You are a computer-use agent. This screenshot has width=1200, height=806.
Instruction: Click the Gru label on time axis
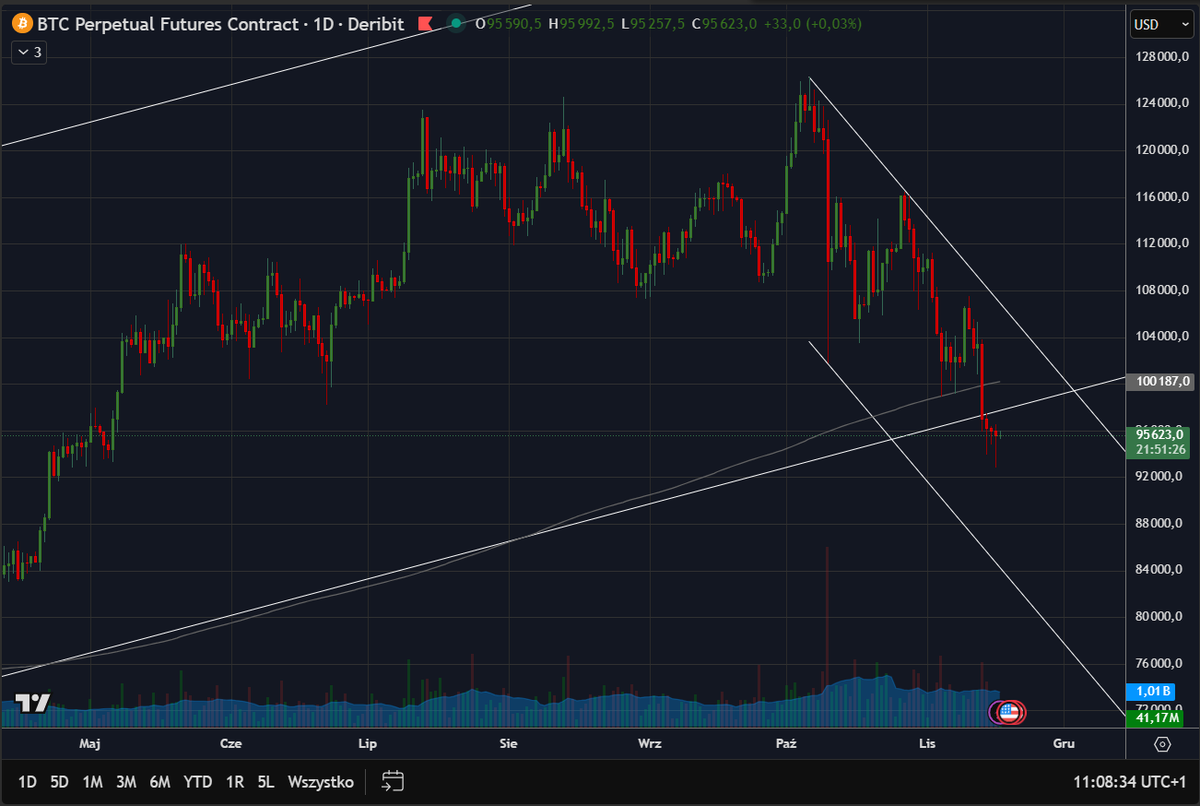(x=1064, y=744)
